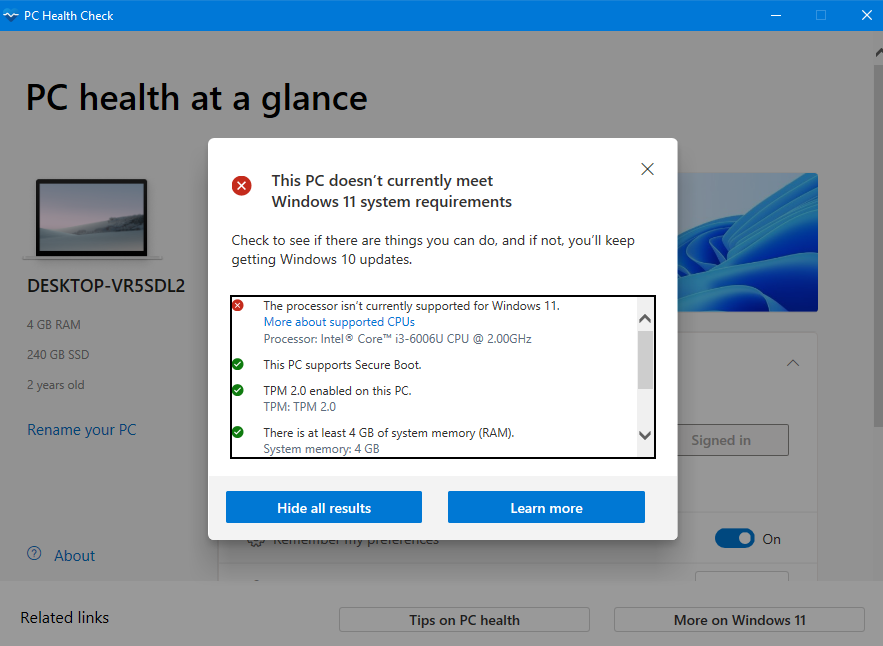Click Learn more button
Viewport: 883px width, 646px height.
click(546, 507)
